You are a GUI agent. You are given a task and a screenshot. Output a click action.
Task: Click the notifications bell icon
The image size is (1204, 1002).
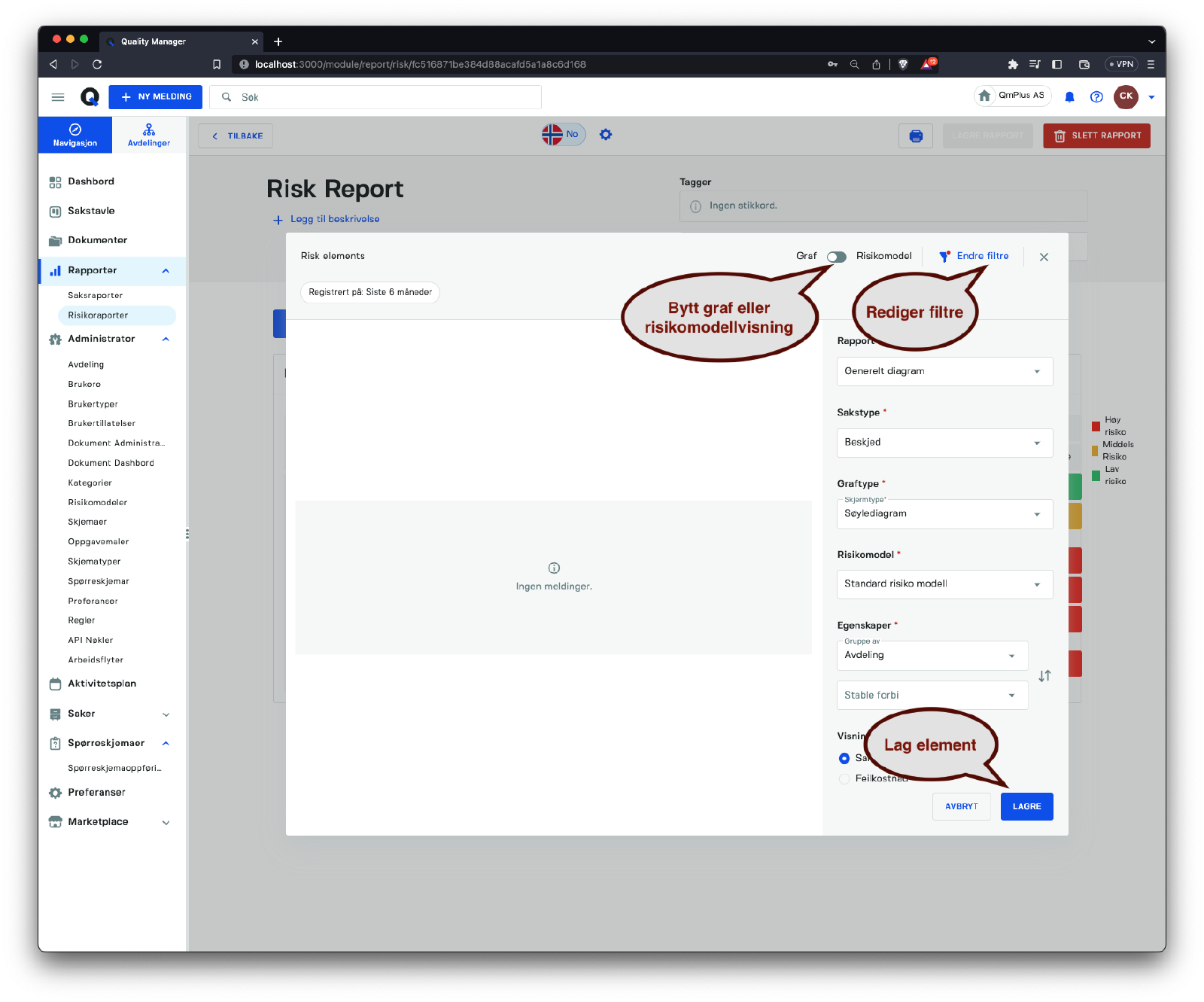(1069, 96)
